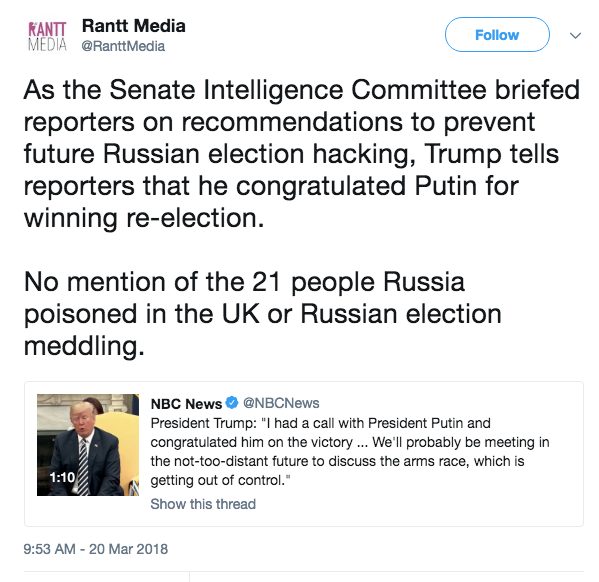Play the NBC News Trump video thumbnail
The image size is (599, 582).
(x=88, y=445)
